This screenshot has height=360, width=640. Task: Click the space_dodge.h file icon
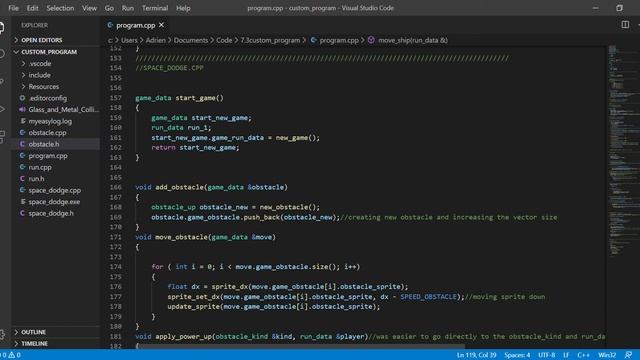click(x=22, y=213)
